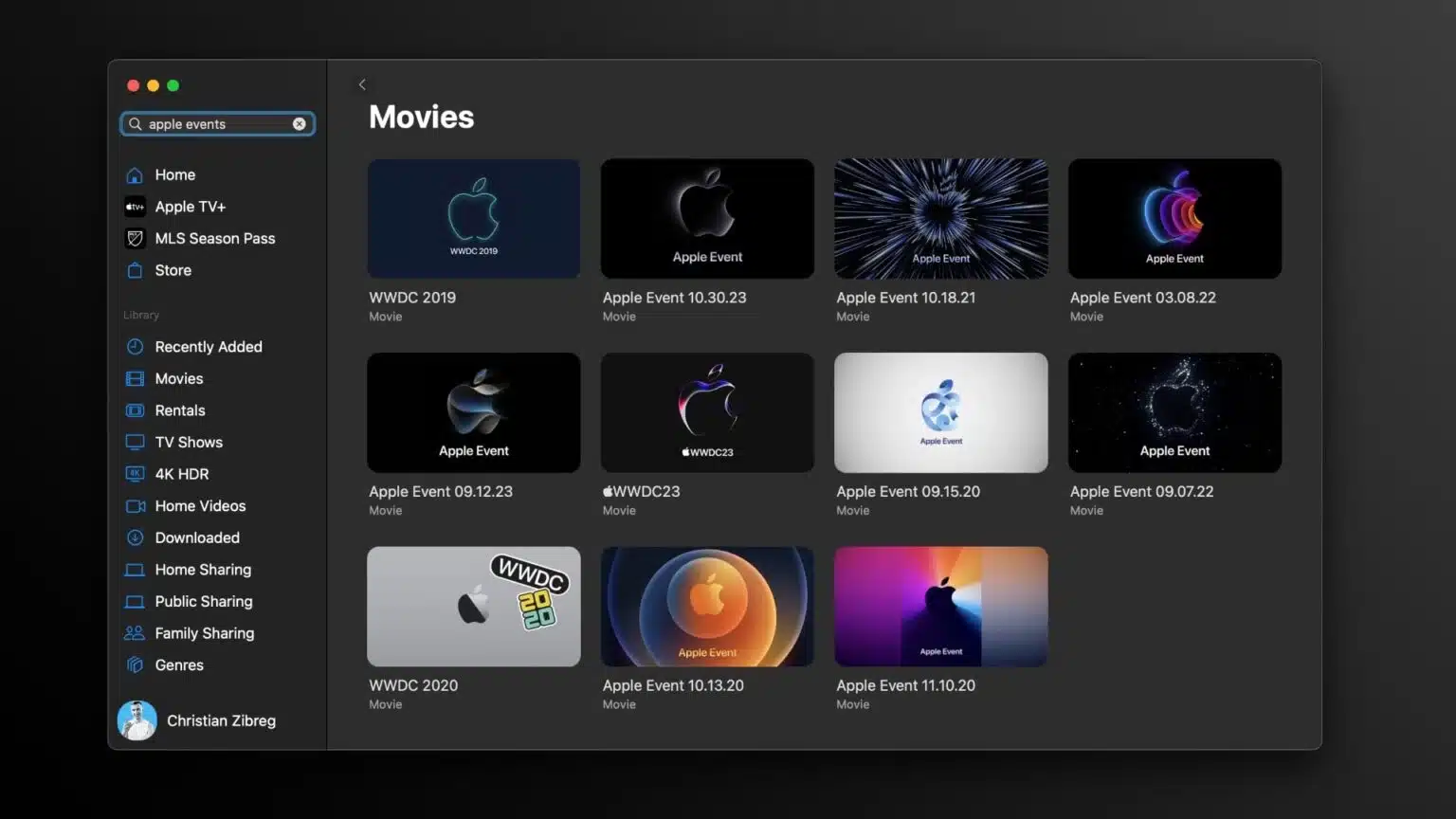Click the Store shopping bag icon
1456x819 pixels.
pyautogui.click(x=135, y=270)
